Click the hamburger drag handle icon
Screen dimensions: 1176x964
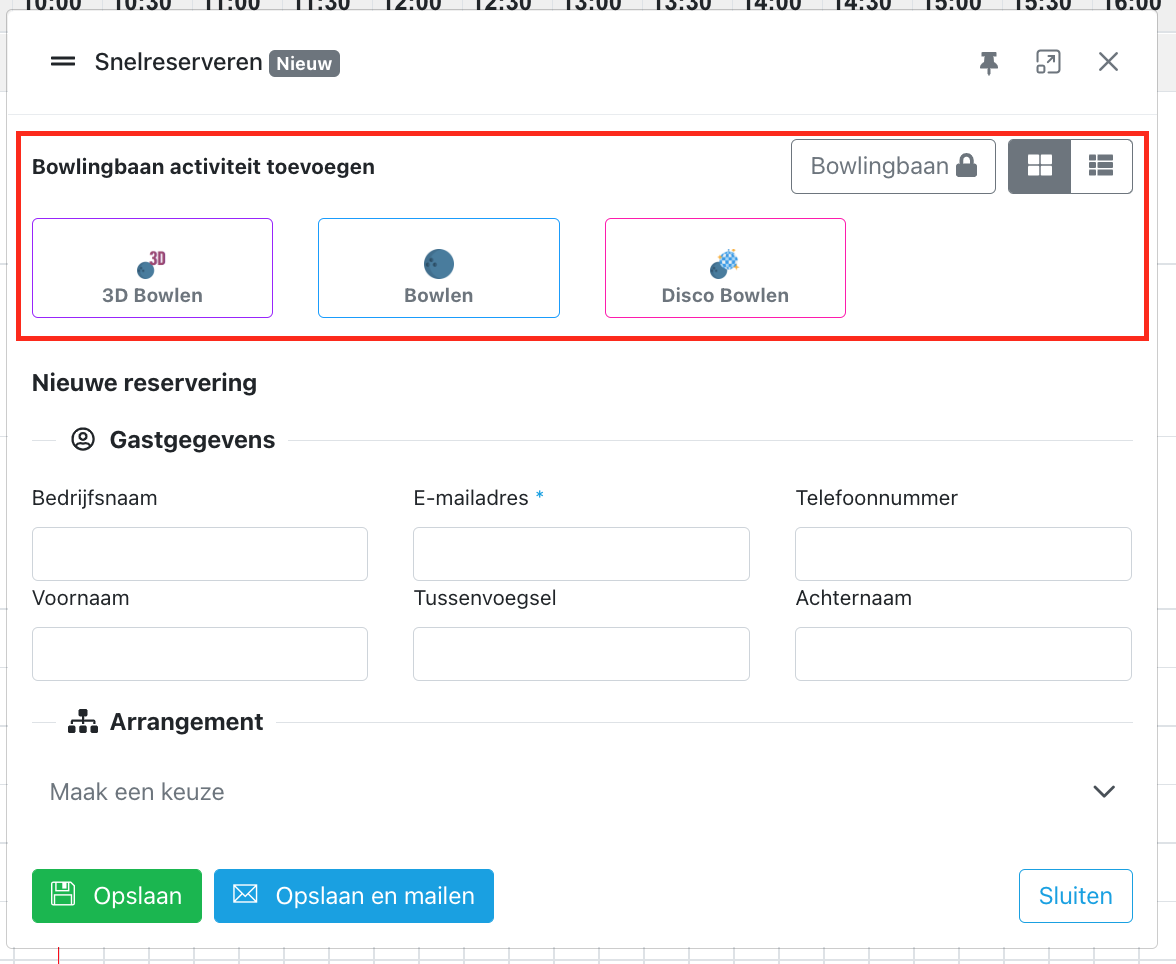pyautogui.click(x=63, y=62)
